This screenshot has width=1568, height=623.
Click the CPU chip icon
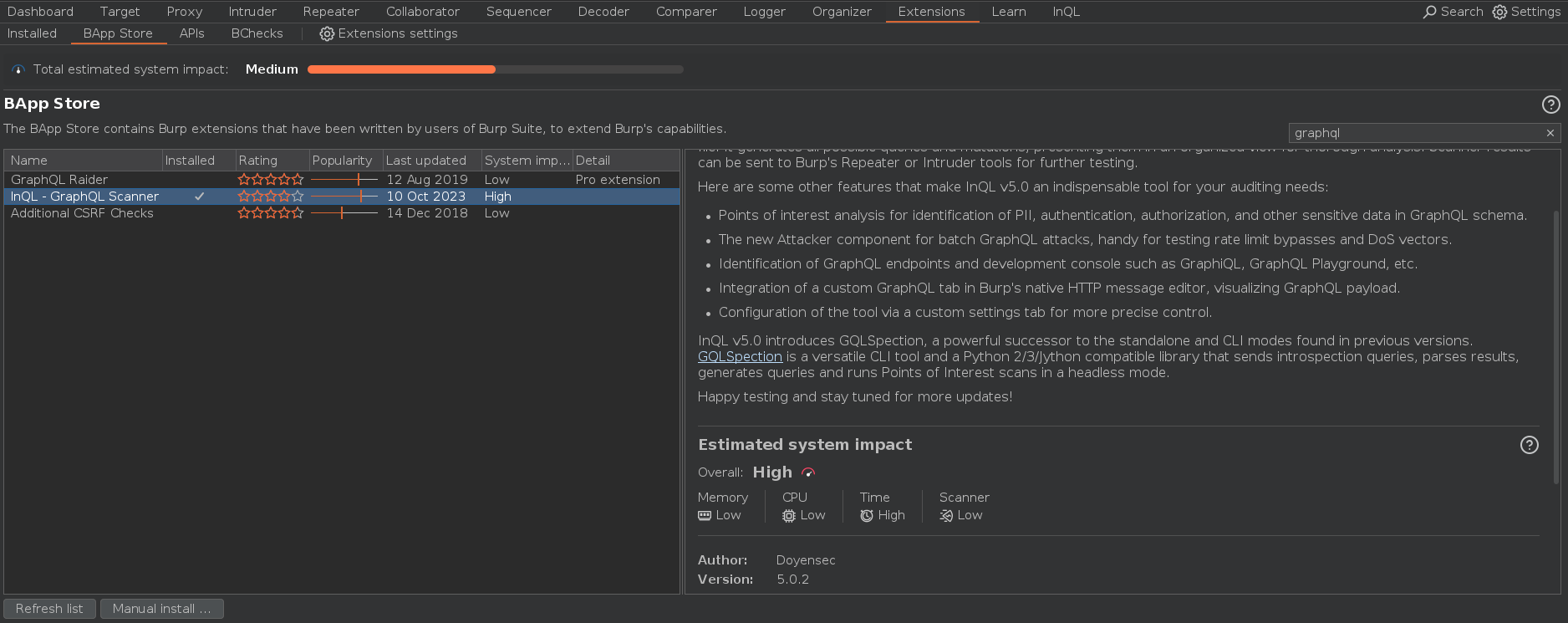coord(789,516)
